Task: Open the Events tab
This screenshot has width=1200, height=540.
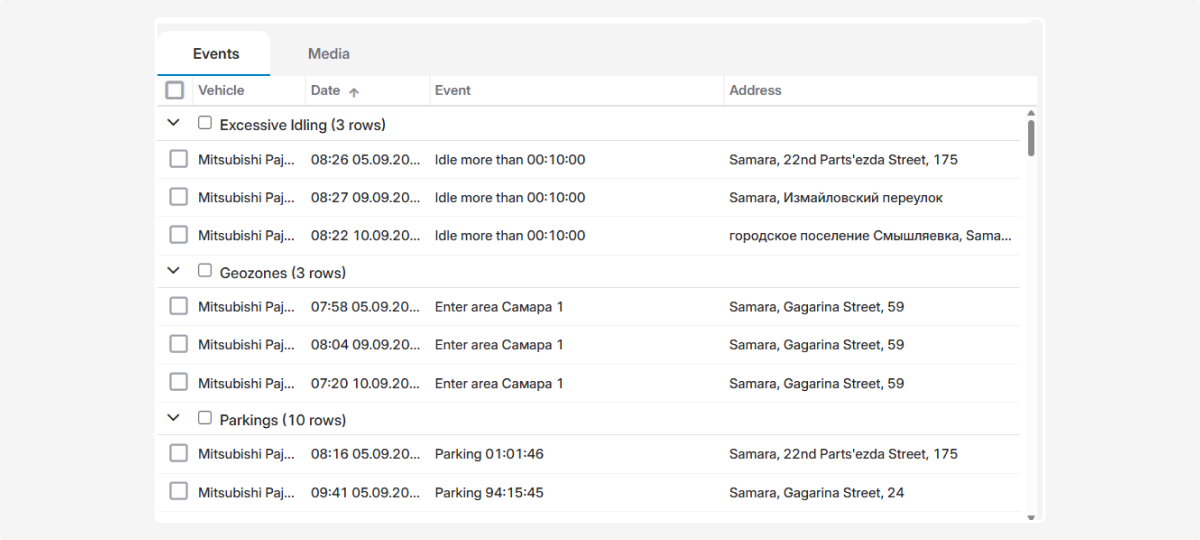Action: [215, 54]
